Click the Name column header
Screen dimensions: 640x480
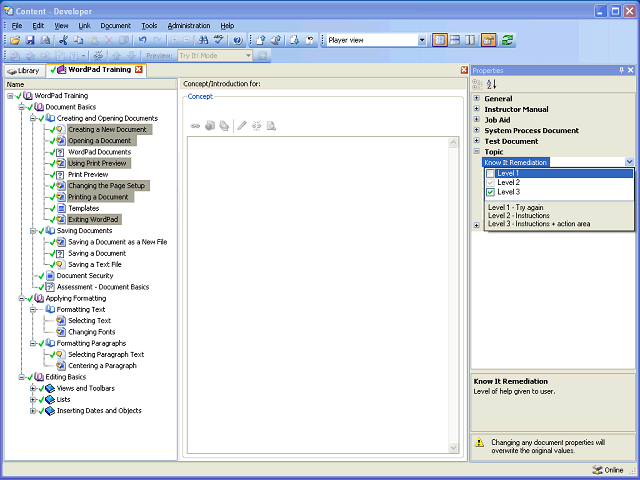click(91, 84)
